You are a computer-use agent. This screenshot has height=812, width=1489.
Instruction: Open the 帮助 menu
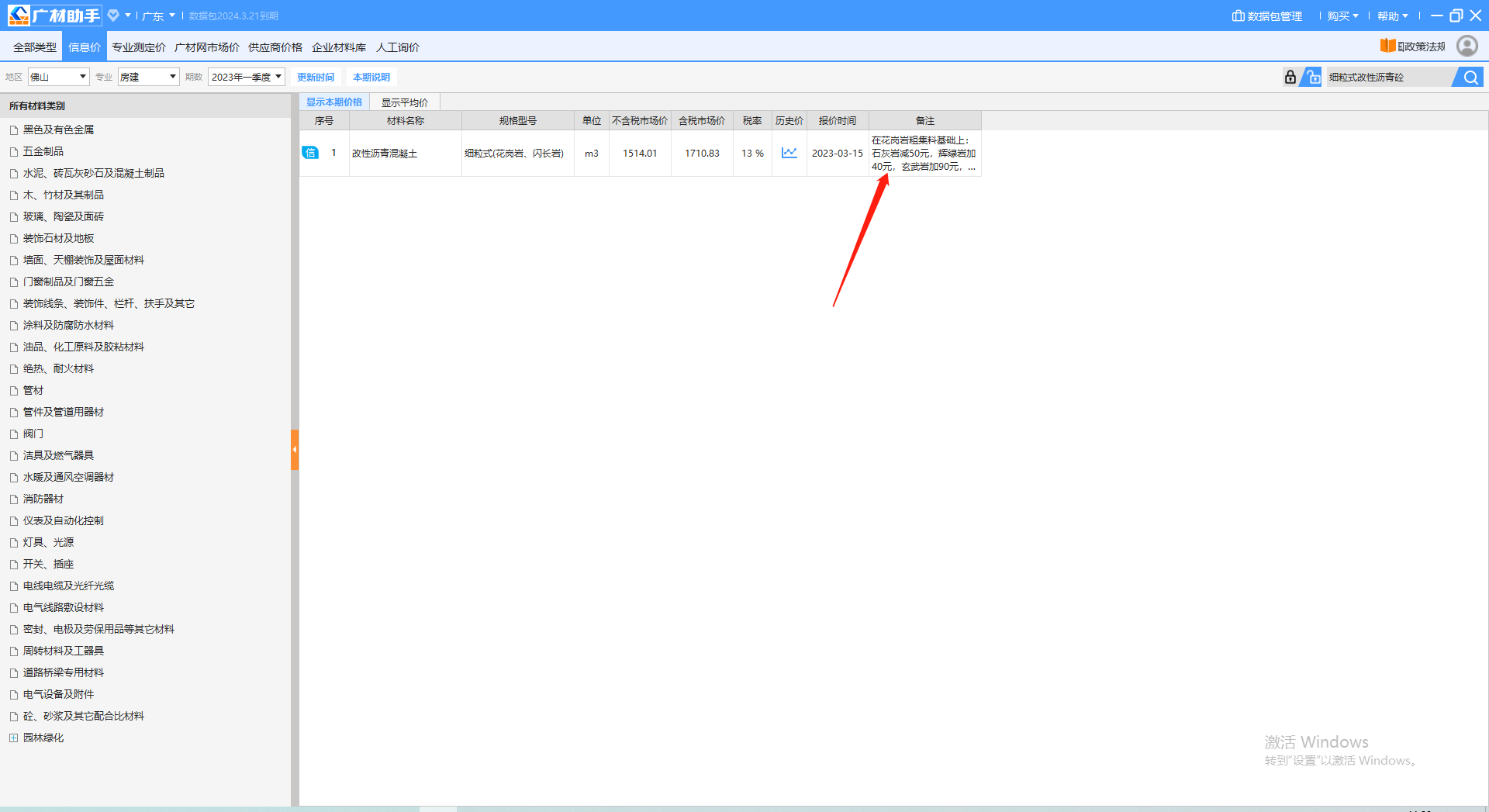pyautogui.click(x=1392, y=16)
